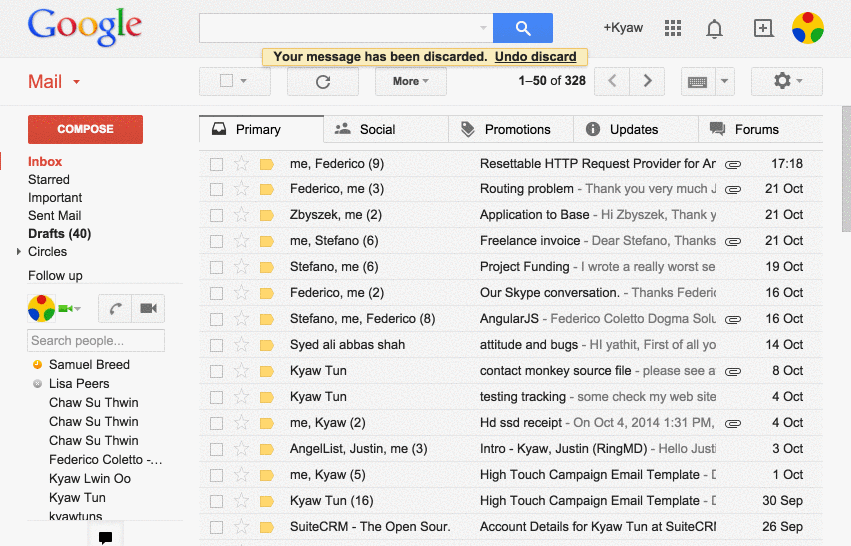Open chat status dropdown next to avatar
This screenshot has height=546, width=851.
point(78,309)
